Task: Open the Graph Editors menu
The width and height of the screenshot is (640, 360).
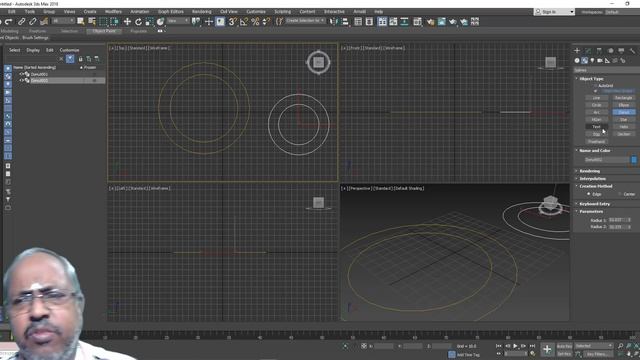Action: pyautogui.click(x=171, y=11)
